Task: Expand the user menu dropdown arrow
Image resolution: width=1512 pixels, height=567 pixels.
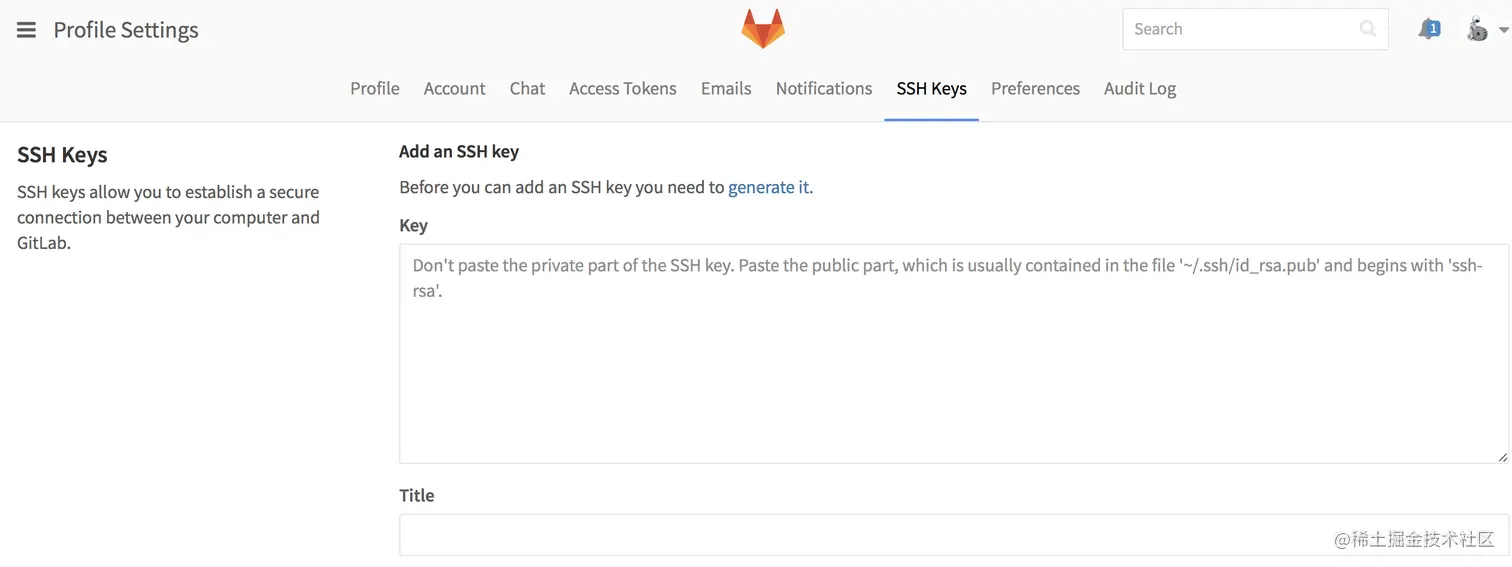Action: tap(1503, 30)
